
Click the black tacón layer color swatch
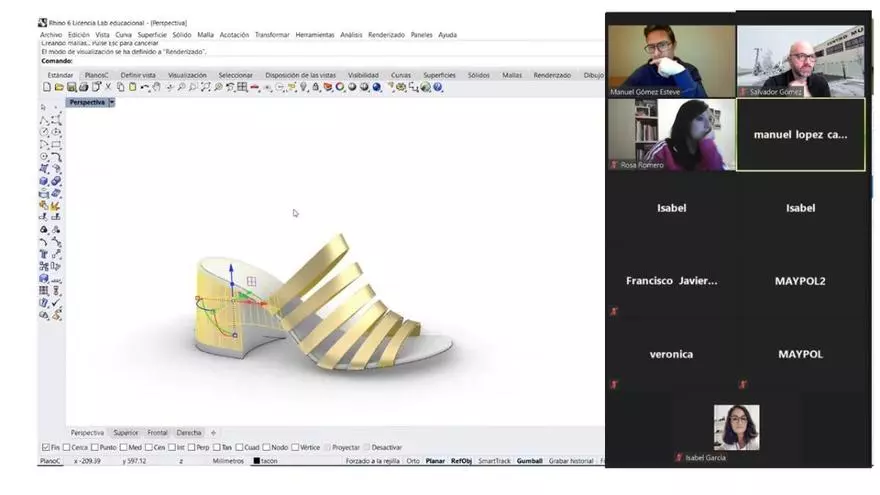(x=257, y=461)
